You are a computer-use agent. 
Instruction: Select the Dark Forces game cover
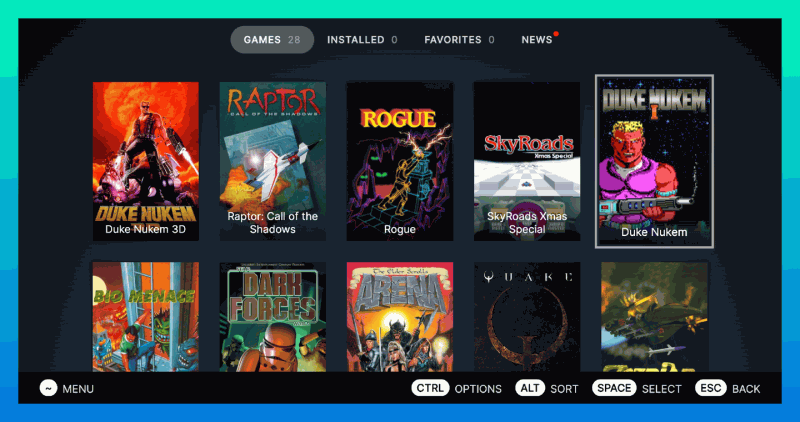click(x=272, y=317)
